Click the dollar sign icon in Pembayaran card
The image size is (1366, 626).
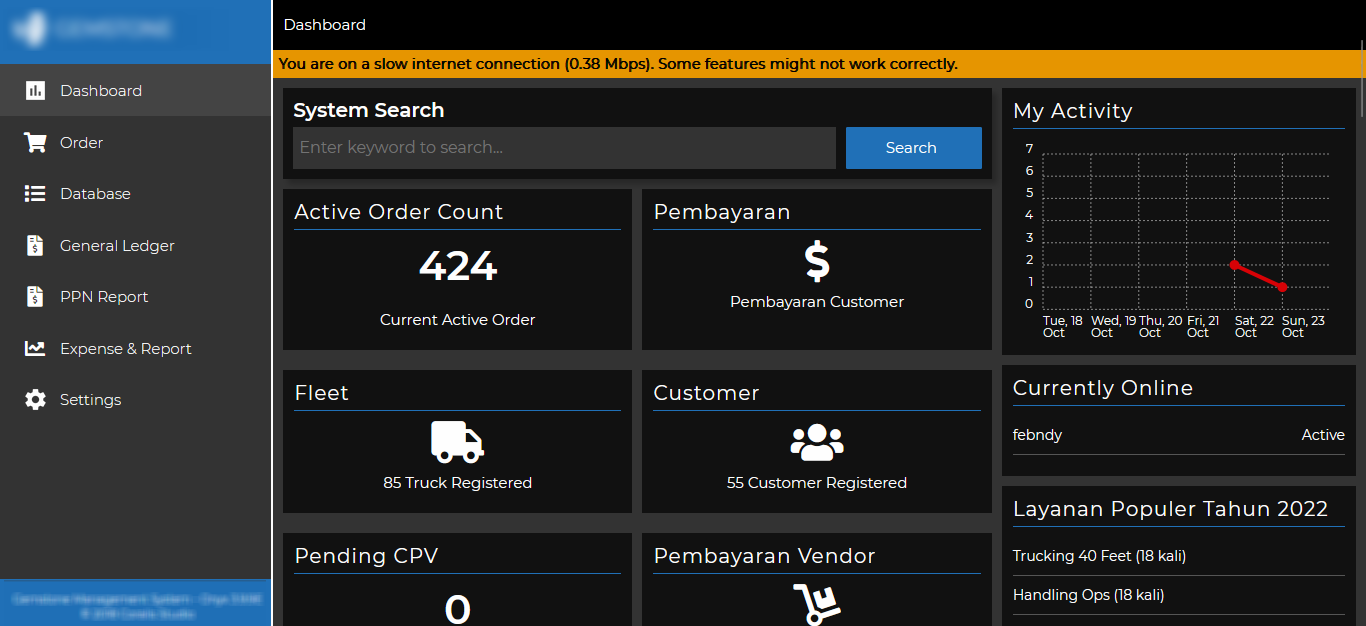pos(817,262)
